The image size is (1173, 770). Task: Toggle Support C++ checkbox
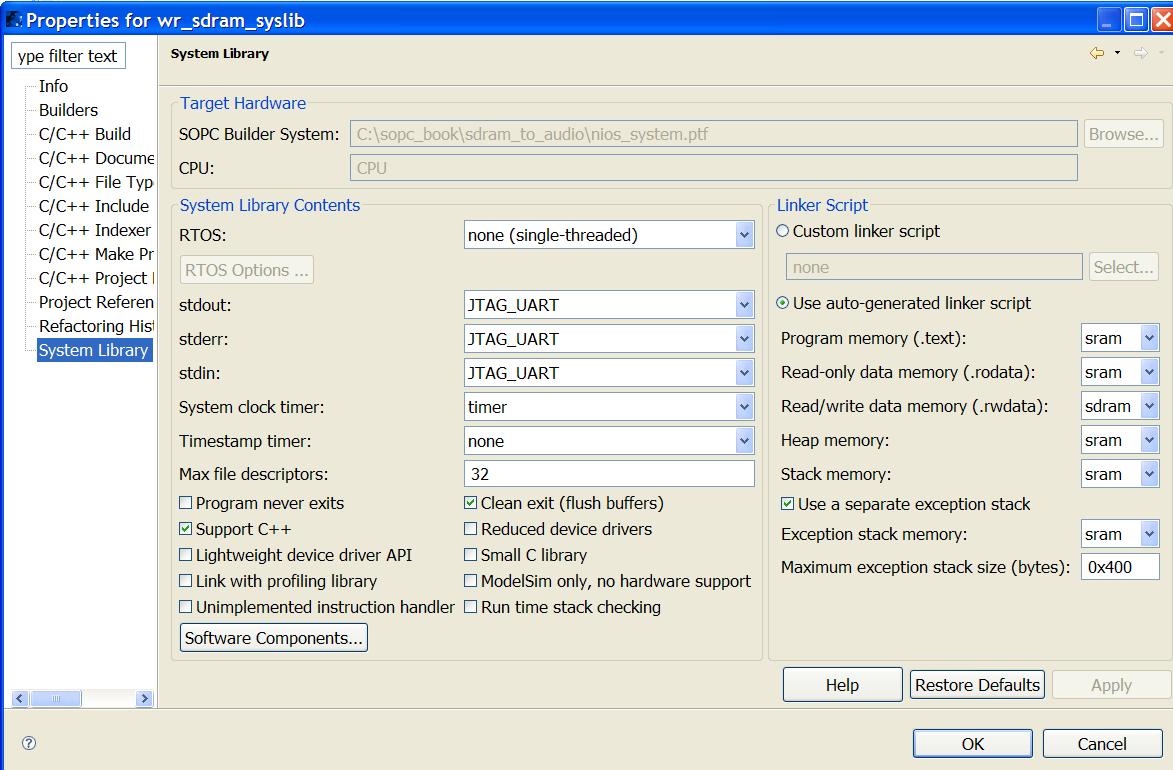pyautogui.click(x=186, y=529)
